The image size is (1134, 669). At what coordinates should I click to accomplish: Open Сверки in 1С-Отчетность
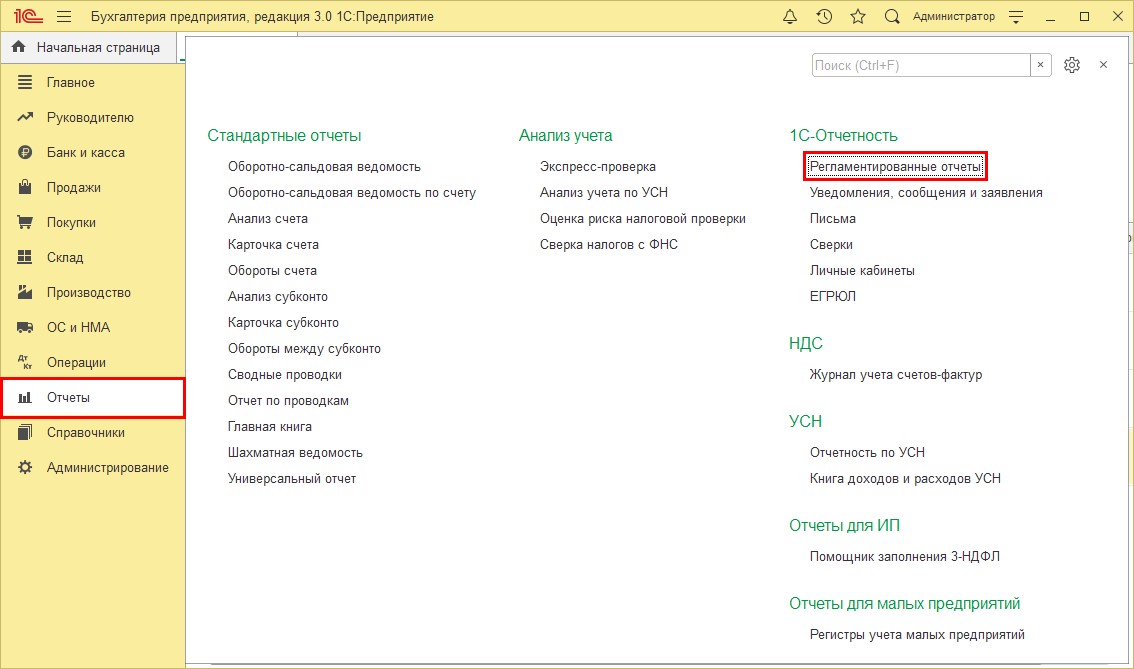(x=831, y=244)
